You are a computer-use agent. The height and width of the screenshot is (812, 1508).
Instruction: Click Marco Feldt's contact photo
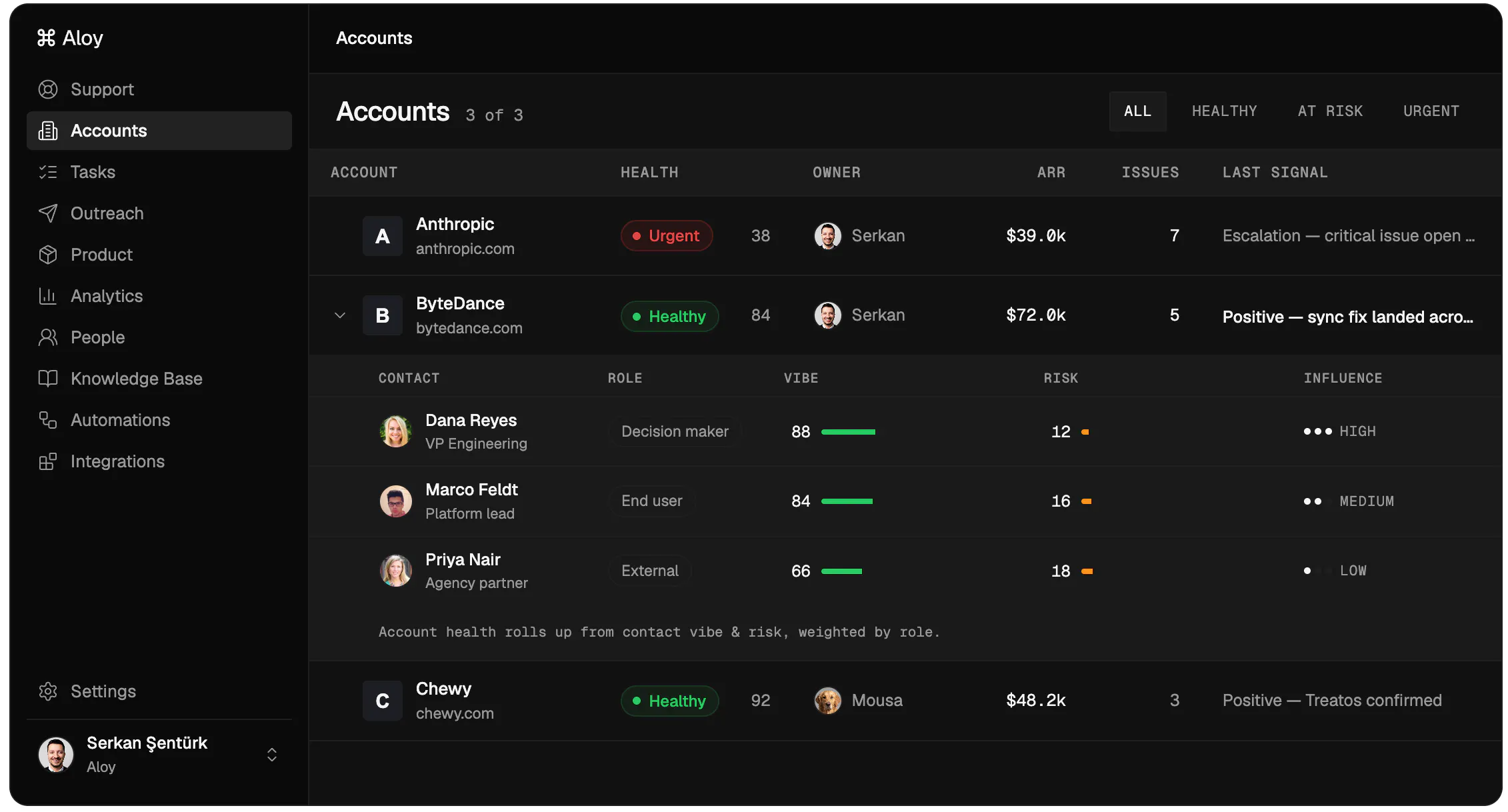pyautogui.click(x=396, y=501)
